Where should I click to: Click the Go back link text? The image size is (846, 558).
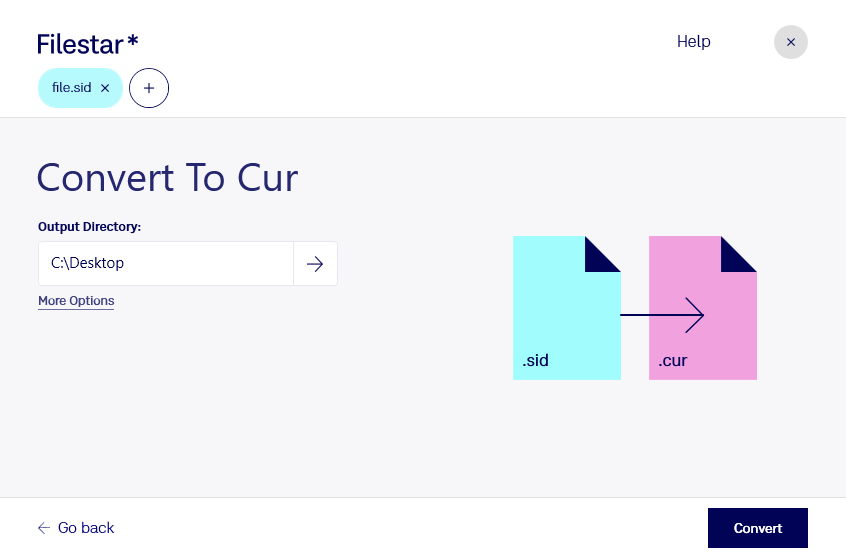click(86, 528)
